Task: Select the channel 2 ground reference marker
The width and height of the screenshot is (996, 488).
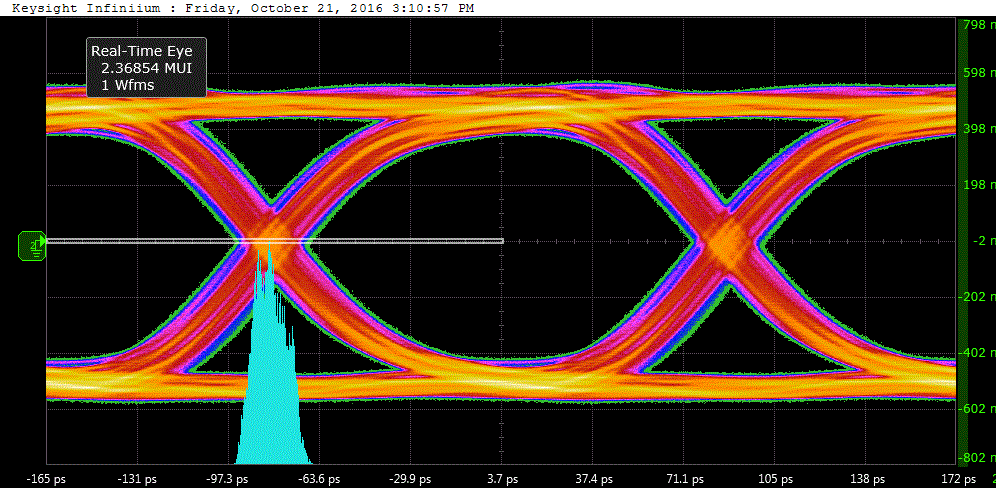Action: pos(32,246)
